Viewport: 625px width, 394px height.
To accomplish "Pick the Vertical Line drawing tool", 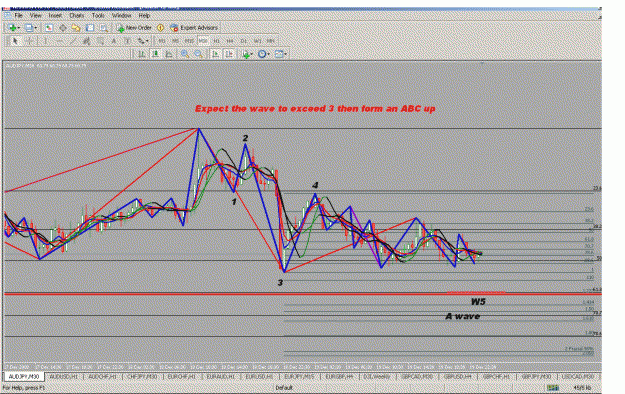I will tap(45, 41).
